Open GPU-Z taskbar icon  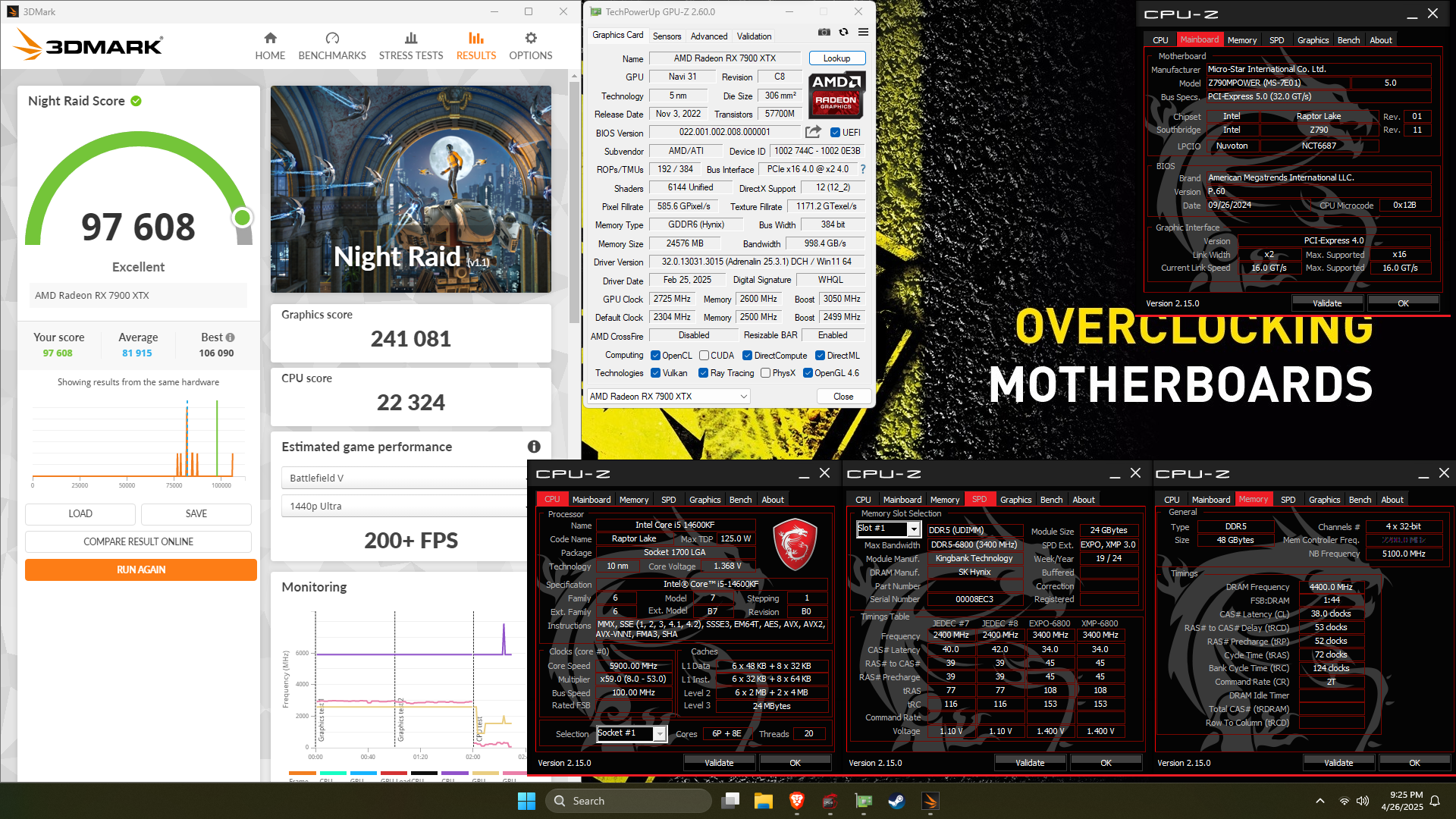[864, 801]
